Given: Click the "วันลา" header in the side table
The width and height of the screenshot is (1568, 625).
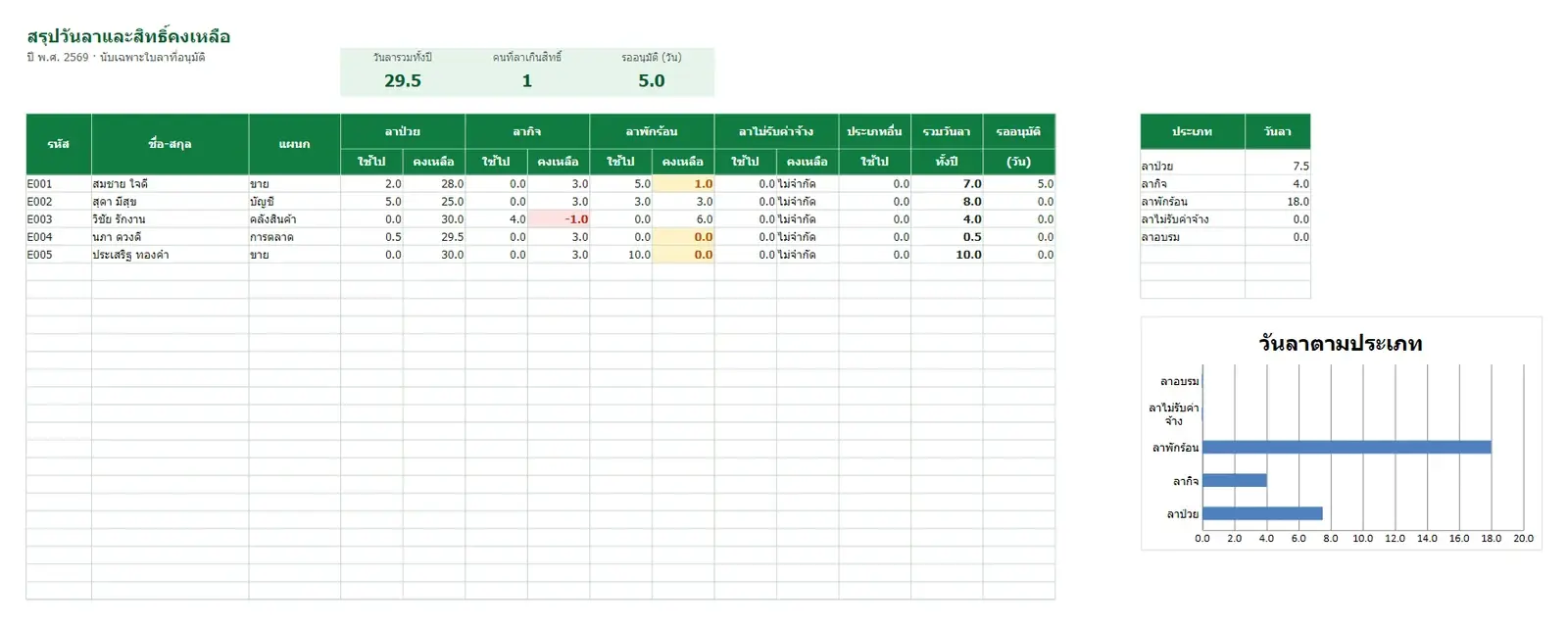Looking at the screenshot, I should (1278, 131).
